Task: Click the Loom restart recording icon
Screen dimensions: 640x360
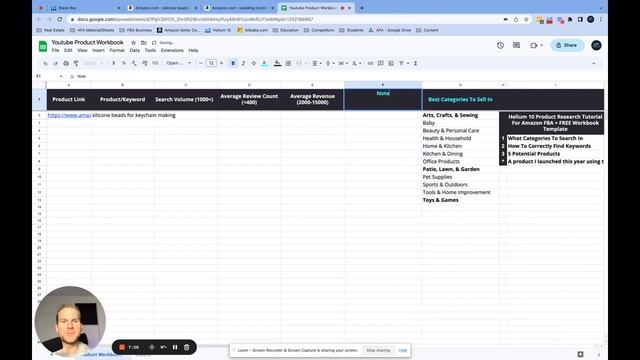Action: [163, 347]
